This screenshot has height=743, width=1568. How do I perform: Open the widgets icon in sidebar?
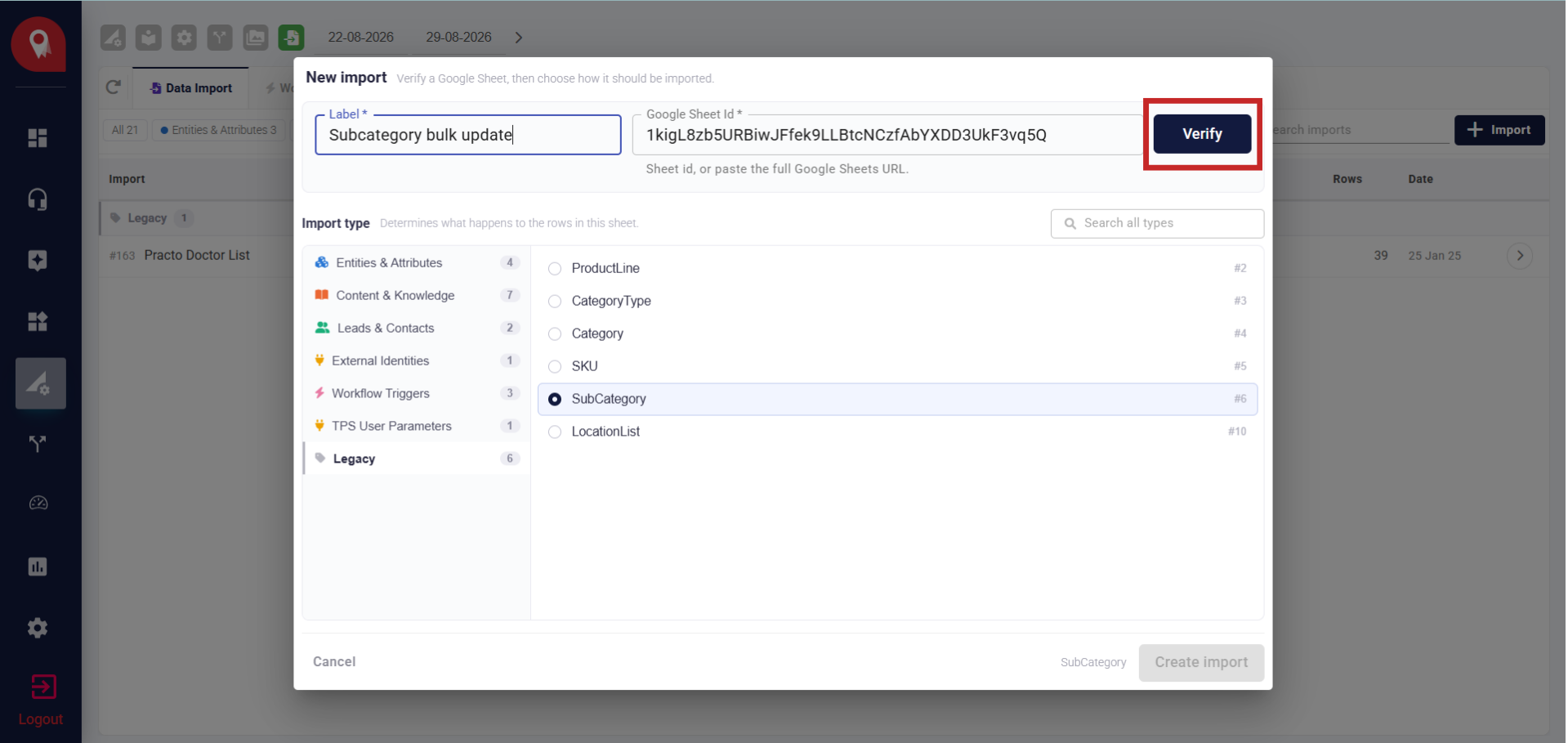(38, 321)
